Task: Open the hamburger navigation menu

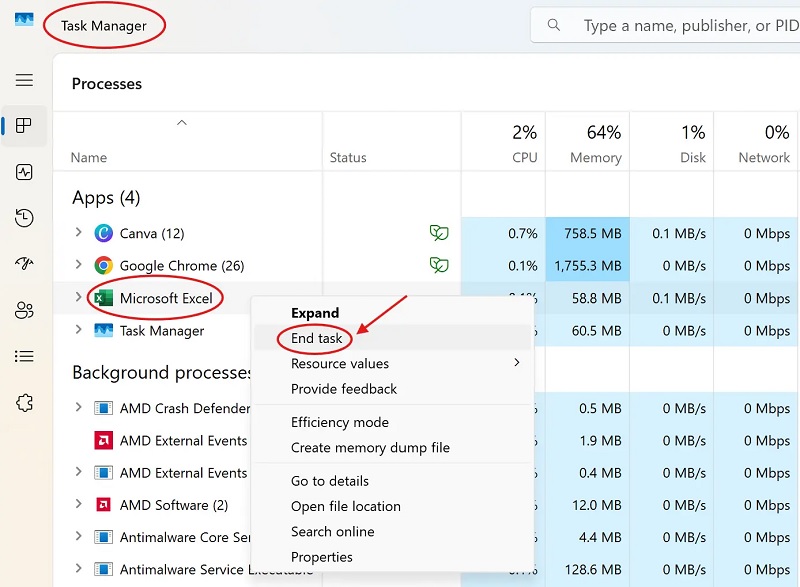Action: coord(24,80)
